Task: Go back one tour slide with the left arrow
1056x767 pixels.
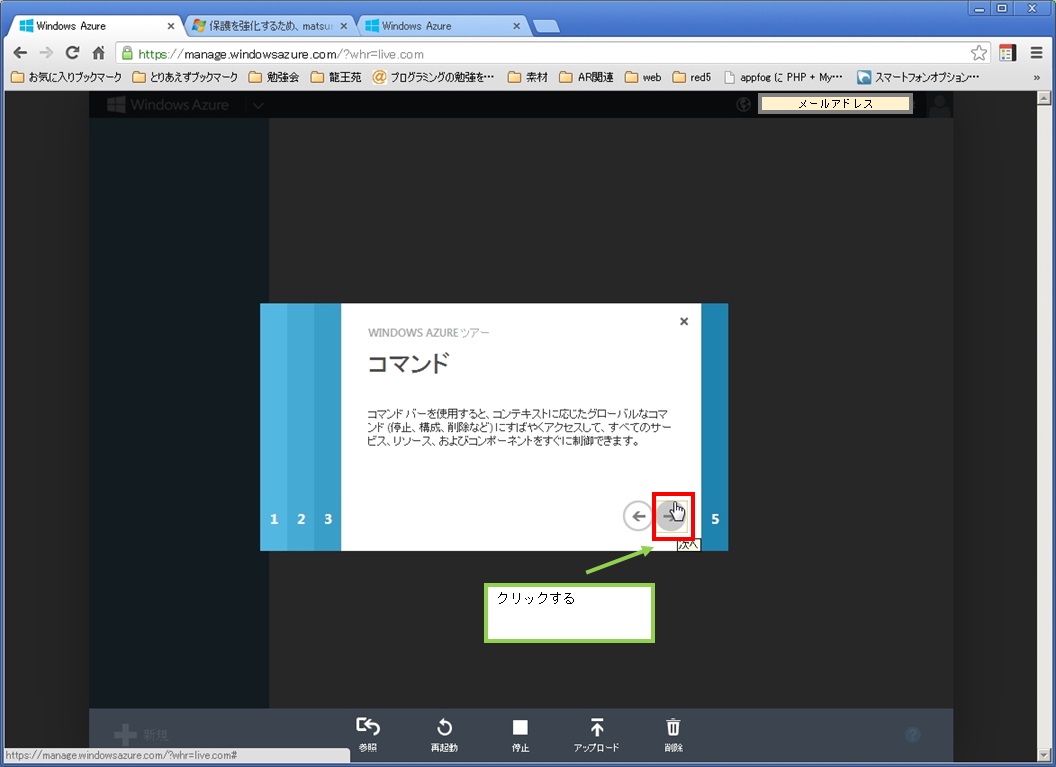Action: point(637,516)
